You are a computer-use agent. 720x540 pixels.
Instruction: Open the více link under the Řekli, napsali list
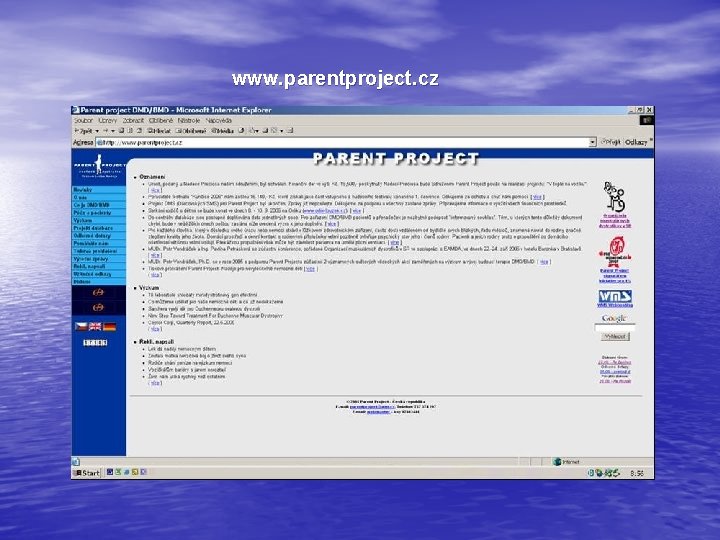155,383
